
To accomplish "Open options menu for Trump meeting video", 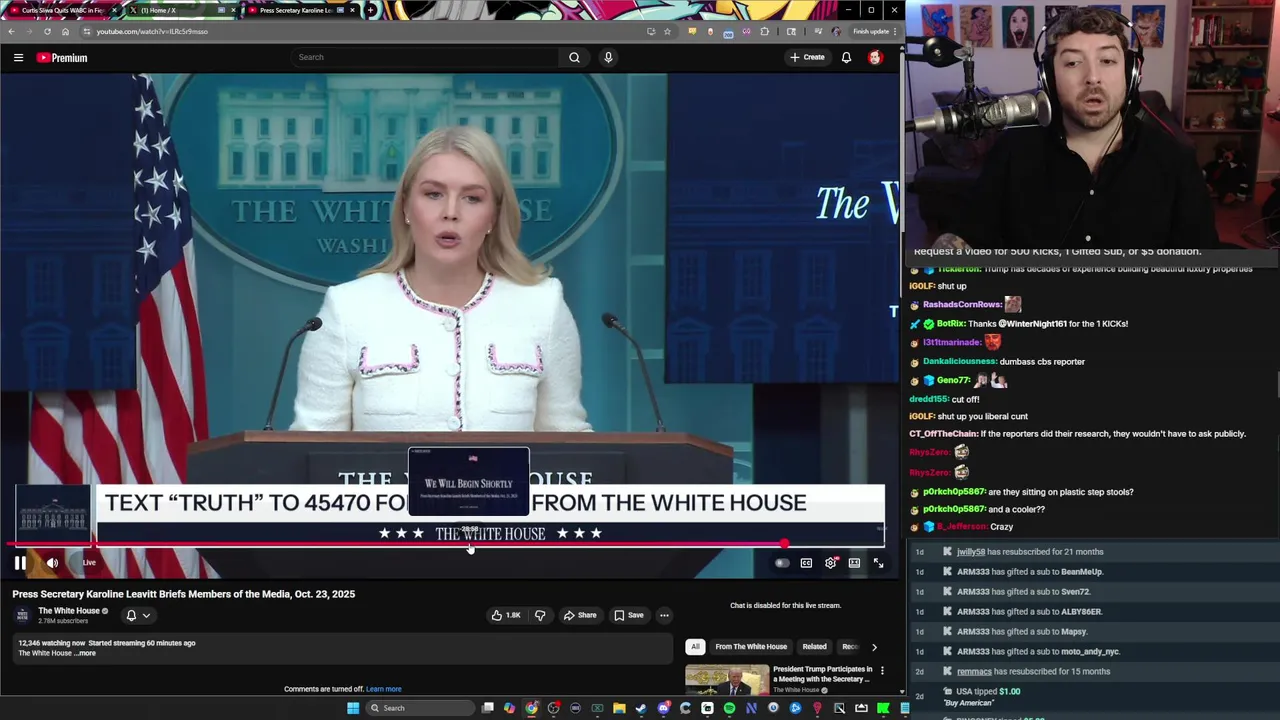I will 882,670.
